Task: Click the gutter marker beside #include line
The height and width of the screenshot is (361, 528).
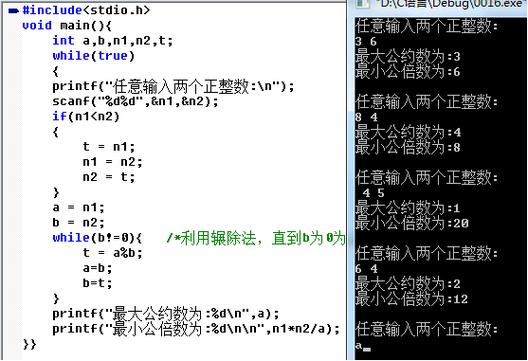Action: [13, 11]
